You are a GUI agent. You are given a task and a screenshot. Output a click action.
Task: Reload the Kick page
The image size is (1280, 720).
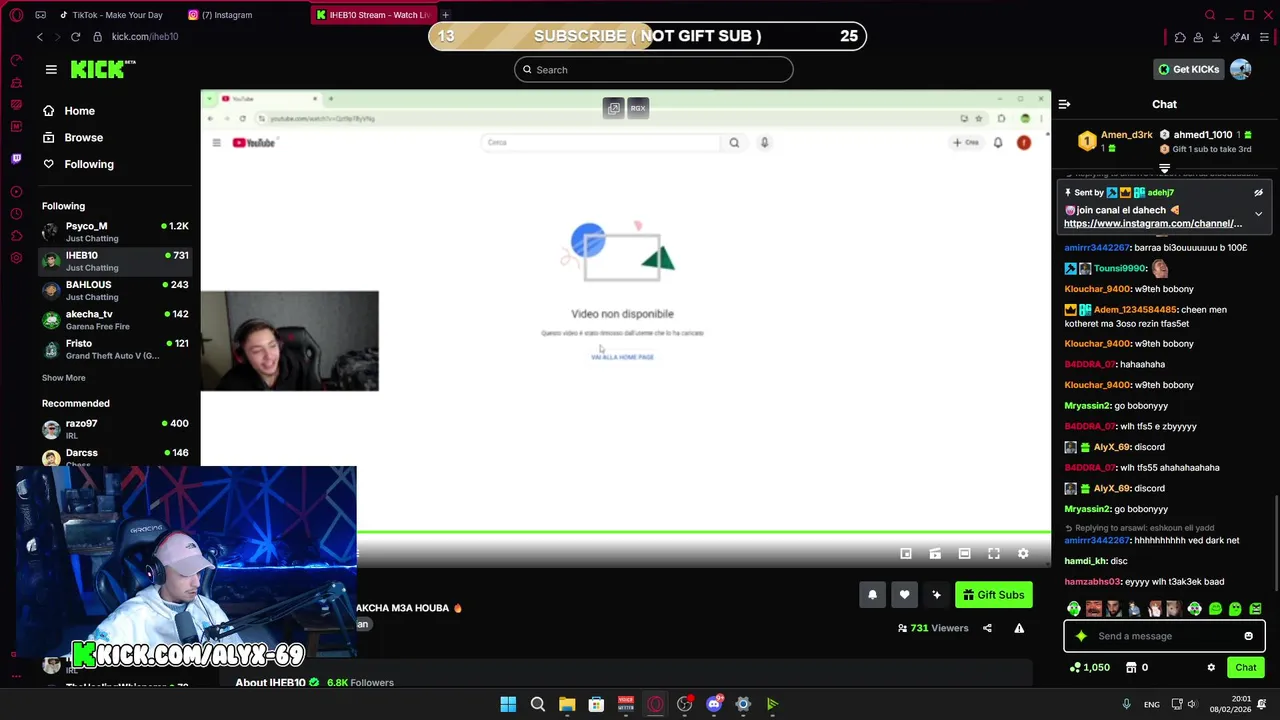(x=75, y=37)
